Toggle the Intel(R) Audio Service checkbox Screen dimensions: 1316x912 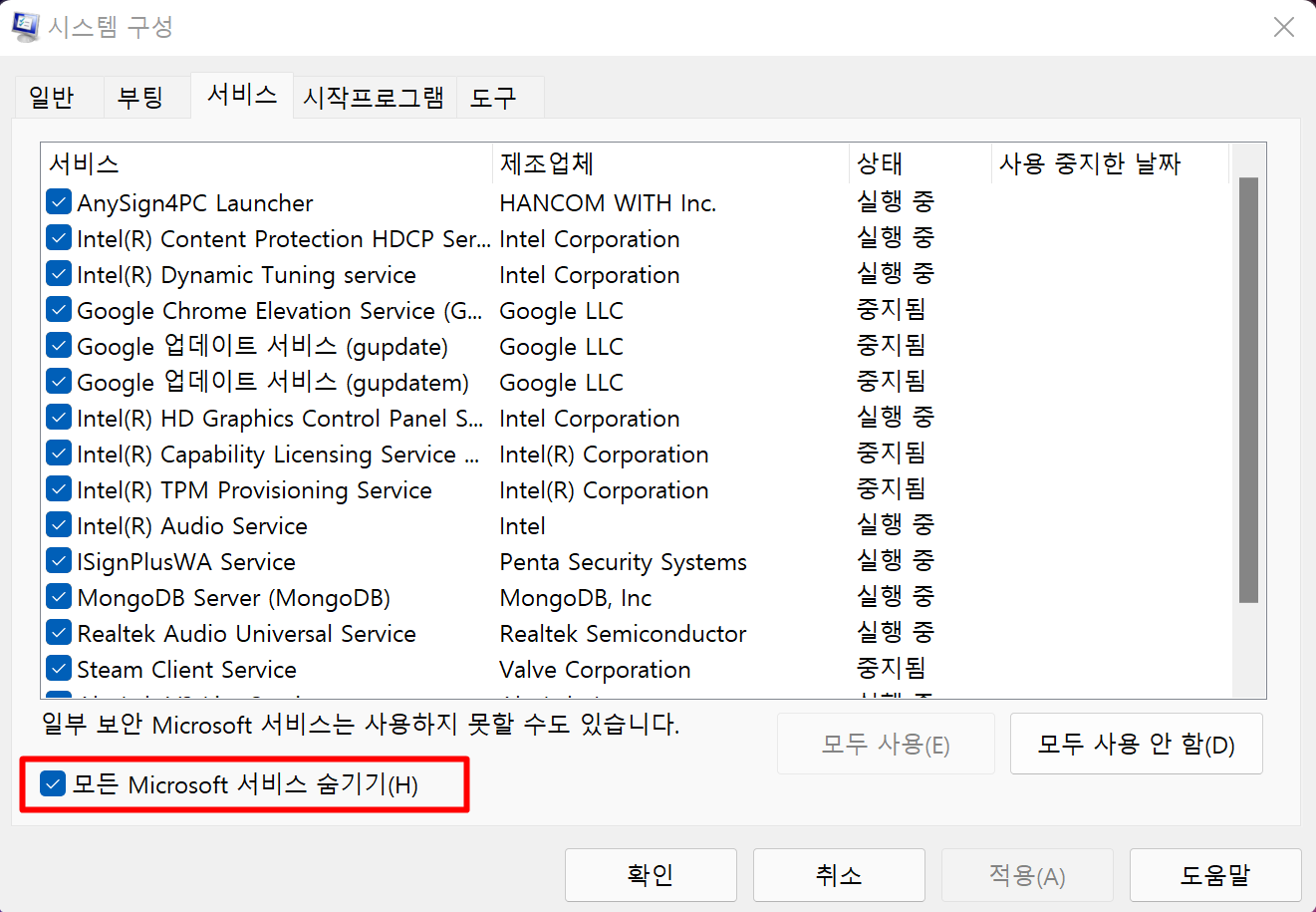point(59,525)
